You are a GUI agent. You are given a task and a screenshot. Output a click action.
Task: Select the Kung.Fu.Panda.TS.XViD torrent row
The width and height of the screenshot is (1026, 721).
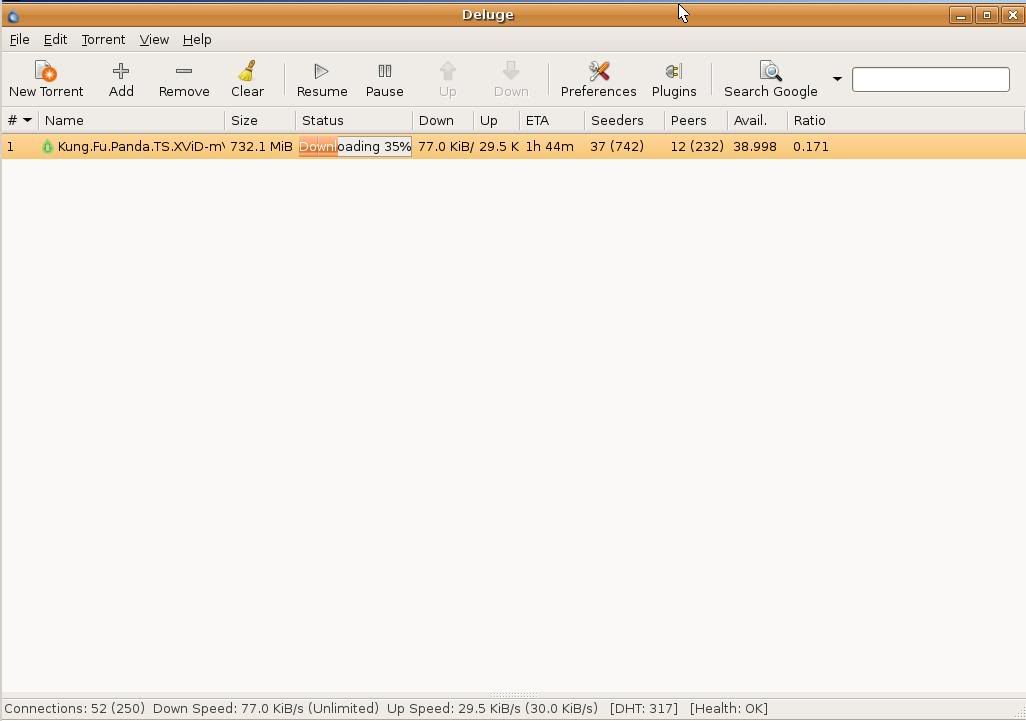(x=514, y=147)
